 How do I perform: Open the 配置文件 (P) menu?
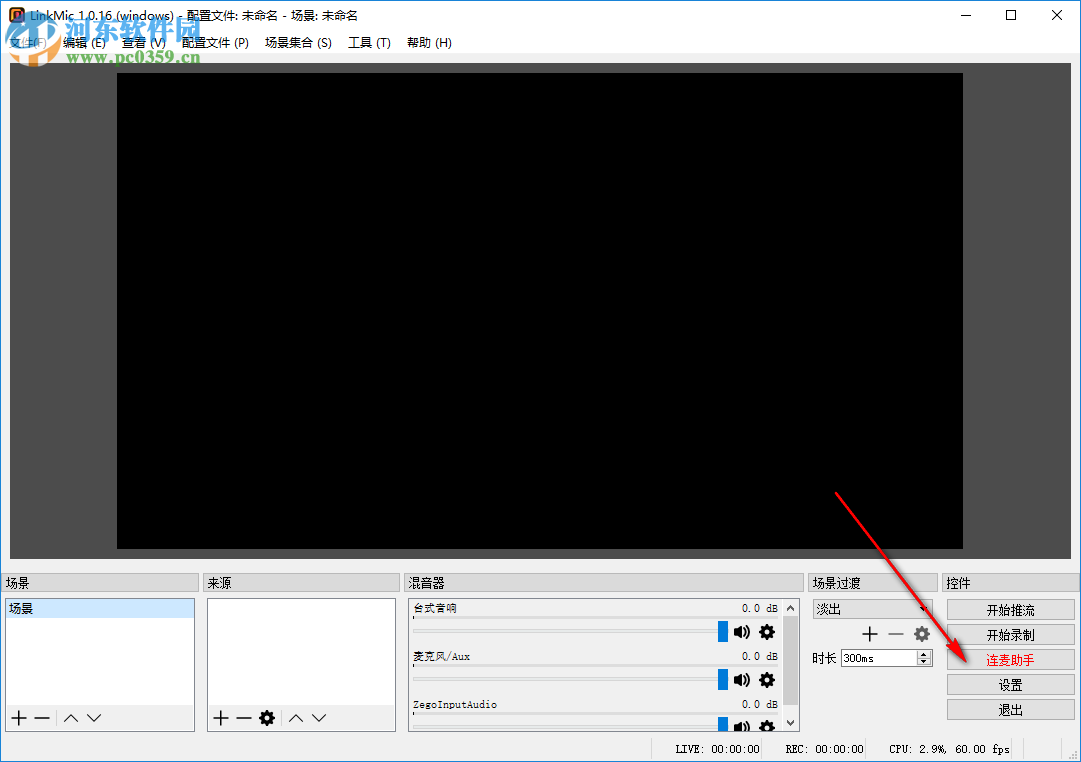click(x=215, y=43)
